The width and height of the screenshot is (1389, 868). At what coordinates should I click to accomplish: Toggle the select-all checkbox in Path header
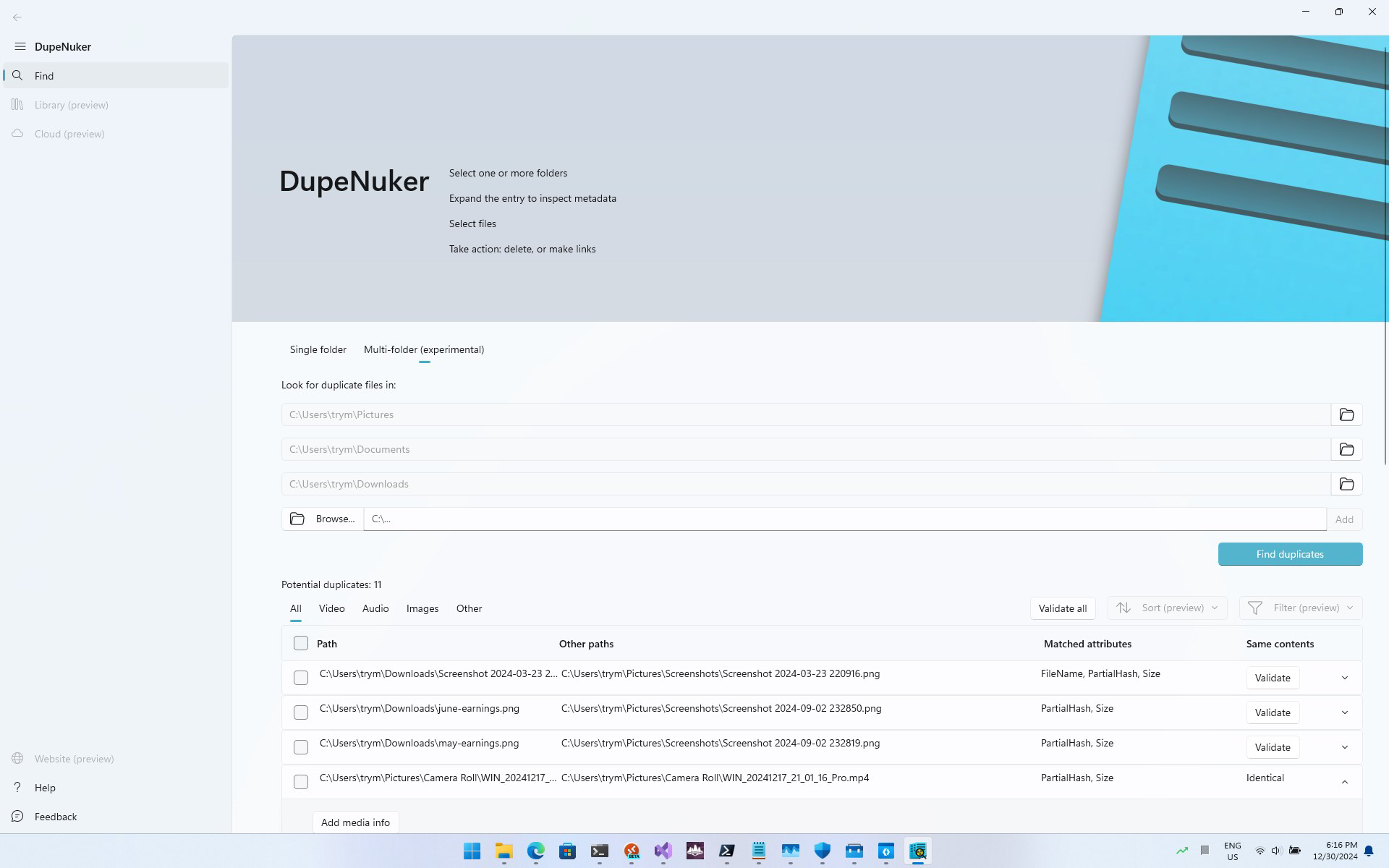tap(301, 643)
